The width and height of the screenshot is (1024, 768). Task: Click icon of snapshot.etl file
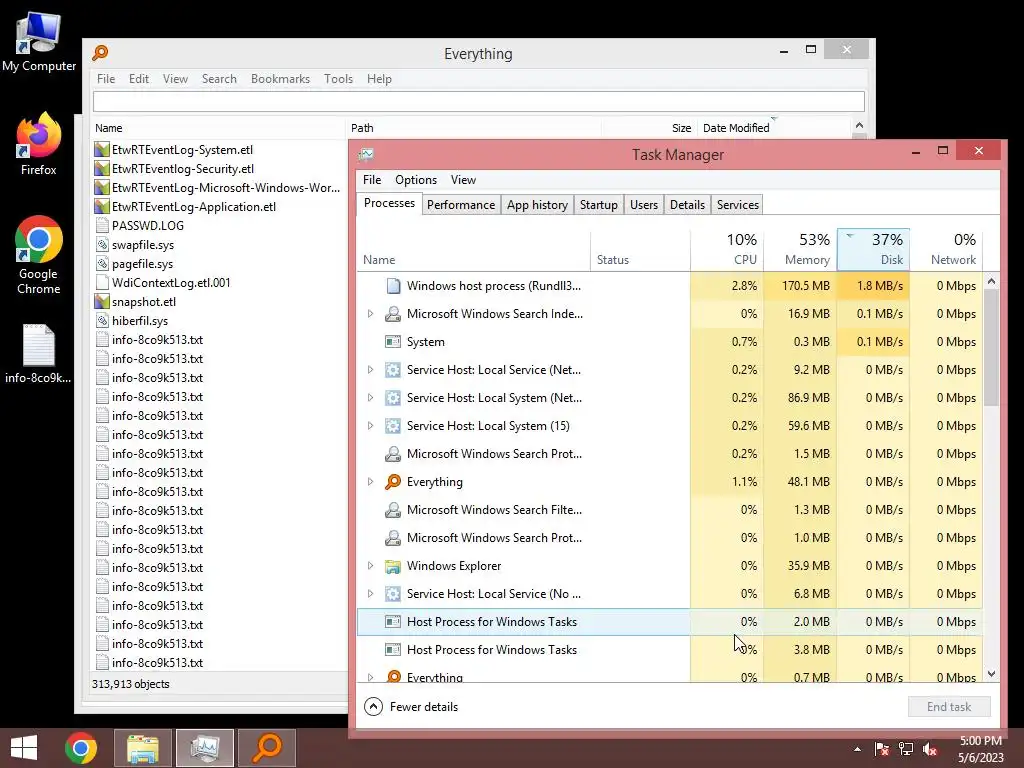point(101,302)
